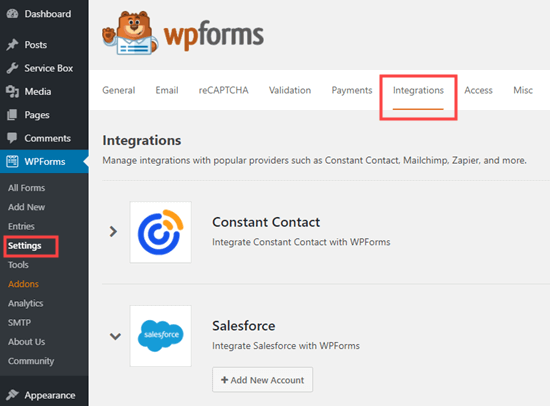Click 'Integrate Salesforce with WPForms' text
Viewport: 550px width, 406px height.
pyautogui.click(x=286, y=346)
